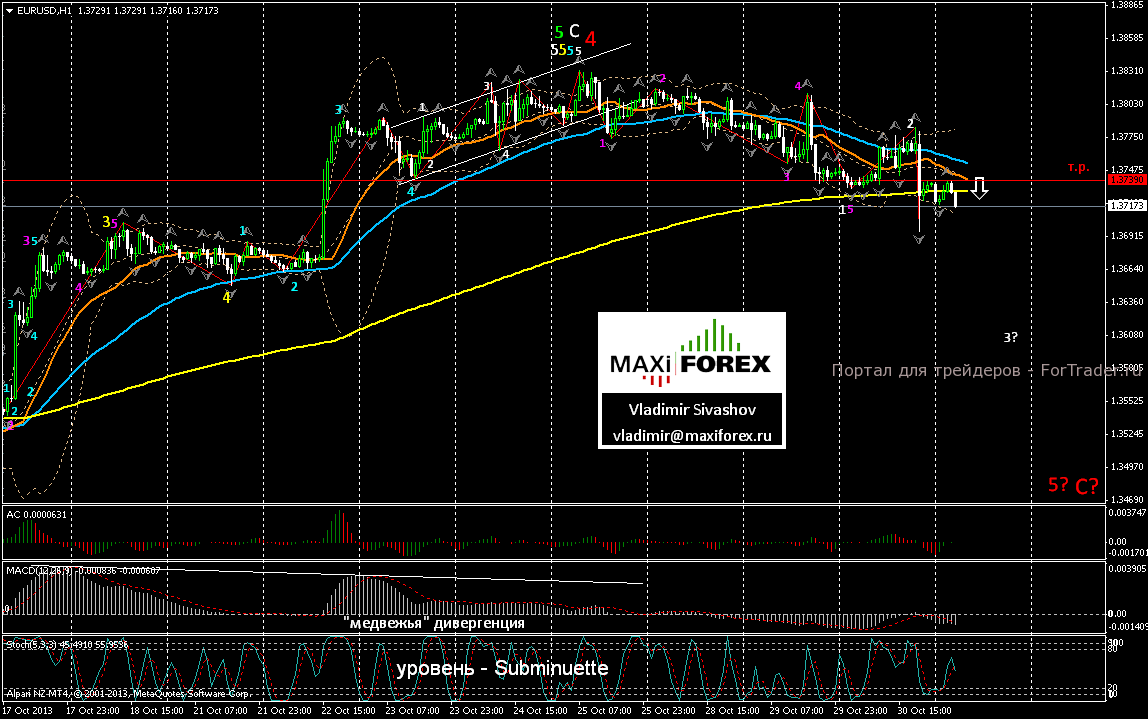
Task: Select the white 1.37173 current price tag
Action: coord(1126,206)
